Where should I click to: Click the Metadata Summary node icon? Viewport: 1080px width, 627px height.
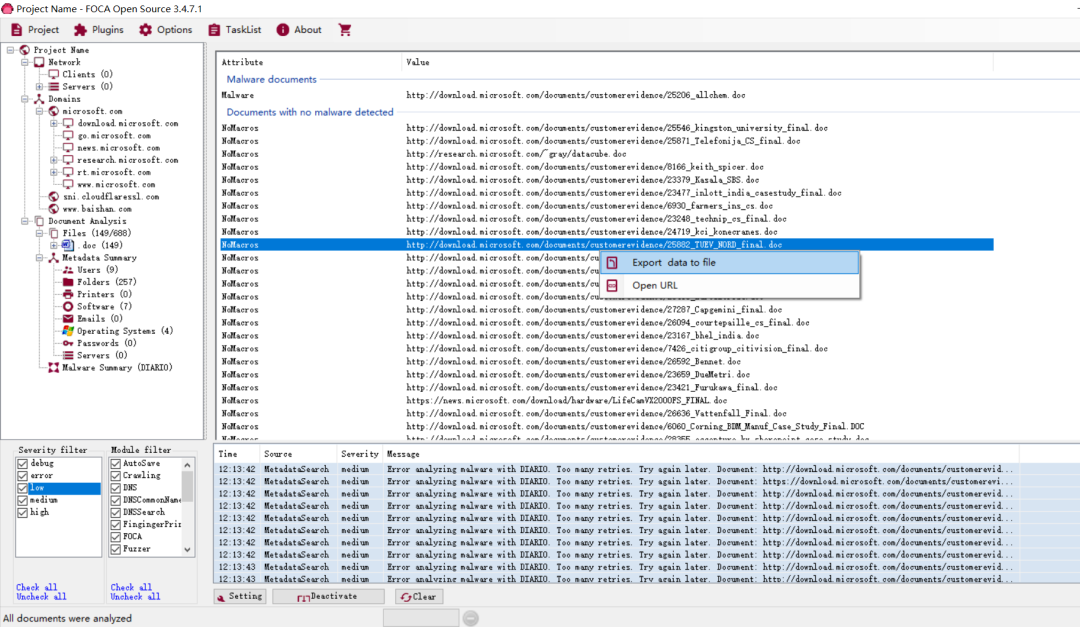point(54,258)
